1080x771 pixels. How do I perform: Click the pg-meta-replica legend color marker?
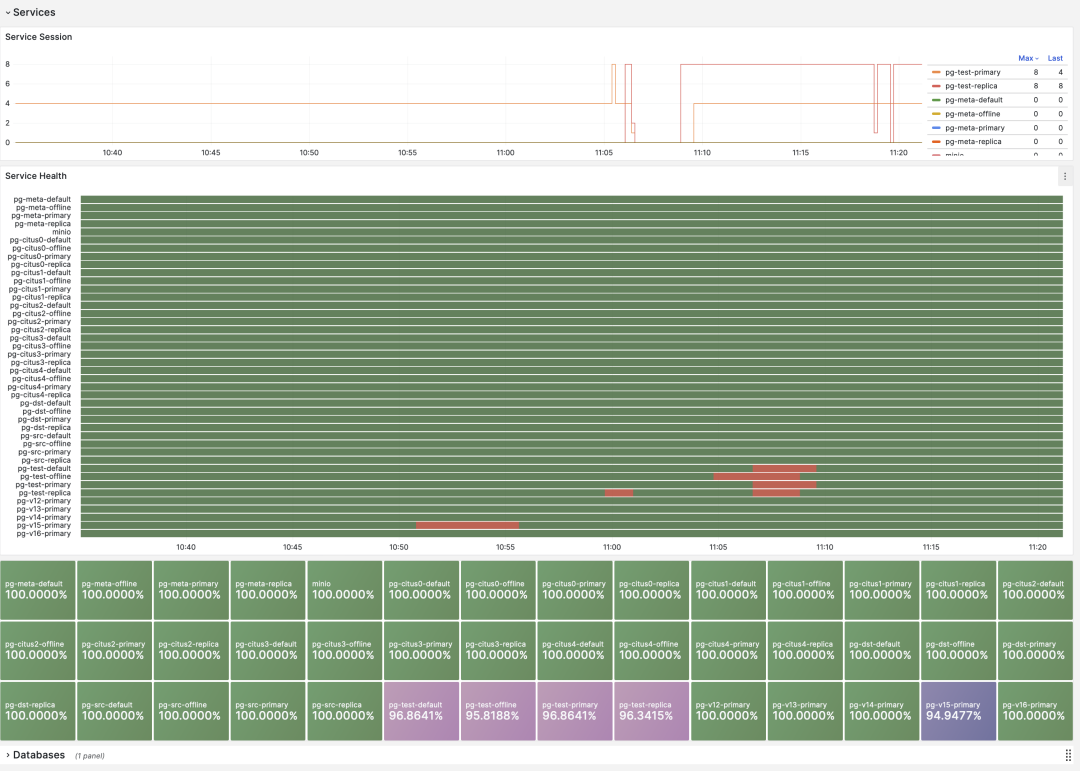(x=936, y=142)
